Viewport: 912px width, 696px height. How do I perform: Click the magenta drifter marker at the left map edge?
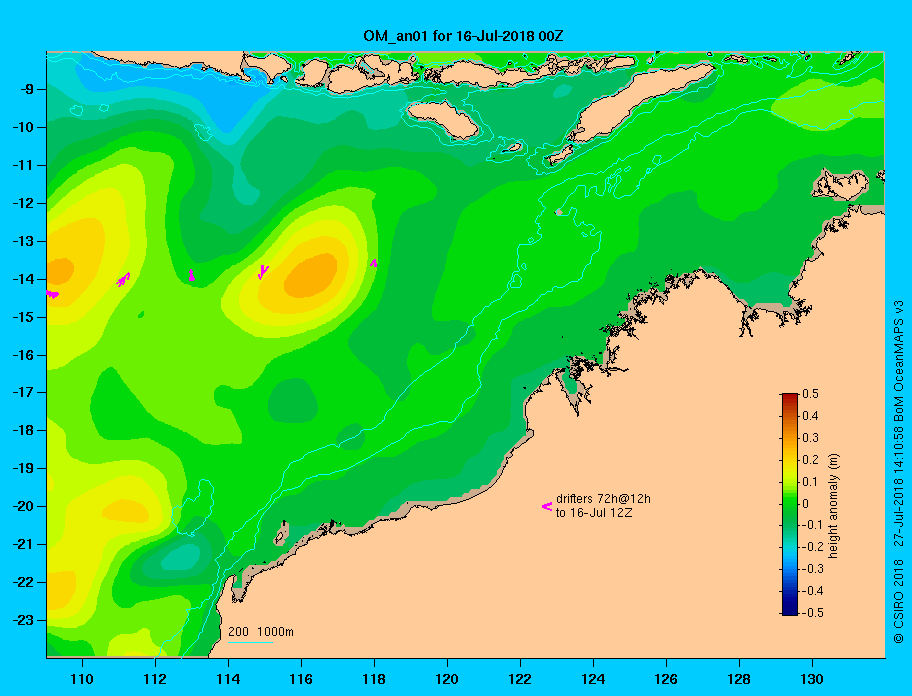coord(52,294)
